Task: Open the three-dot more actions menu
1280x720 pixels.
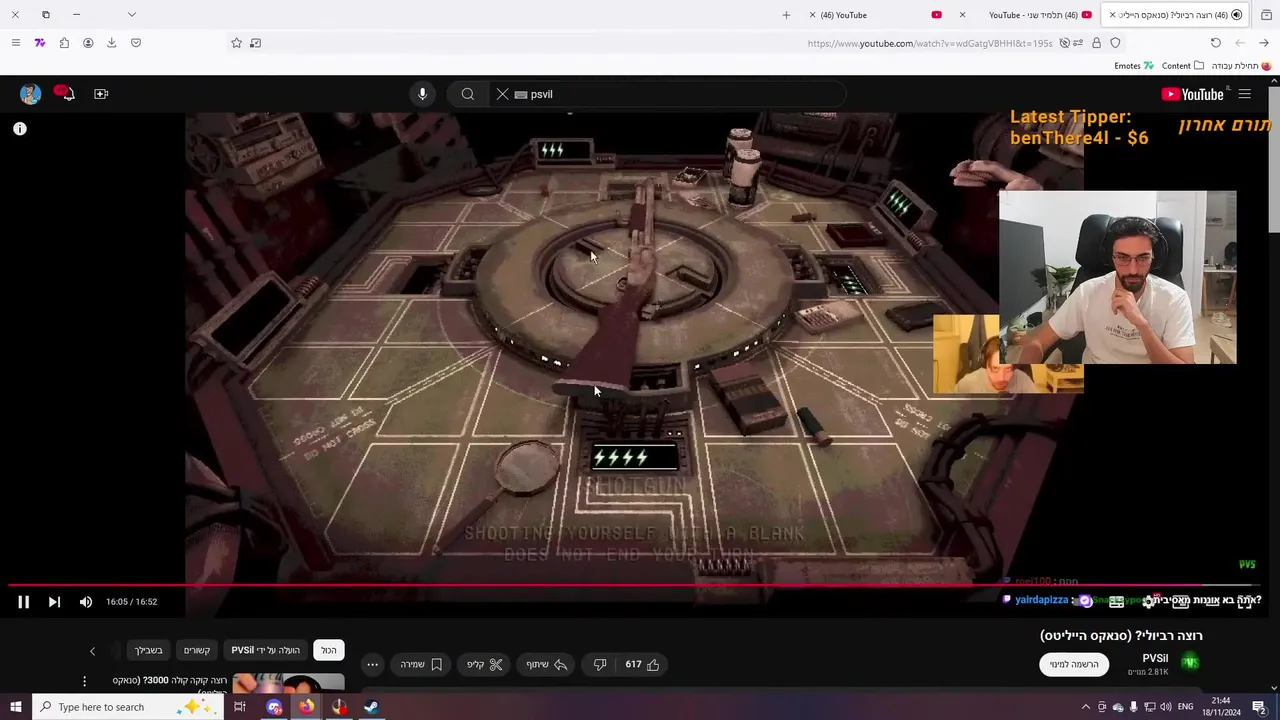Action: 372,664
